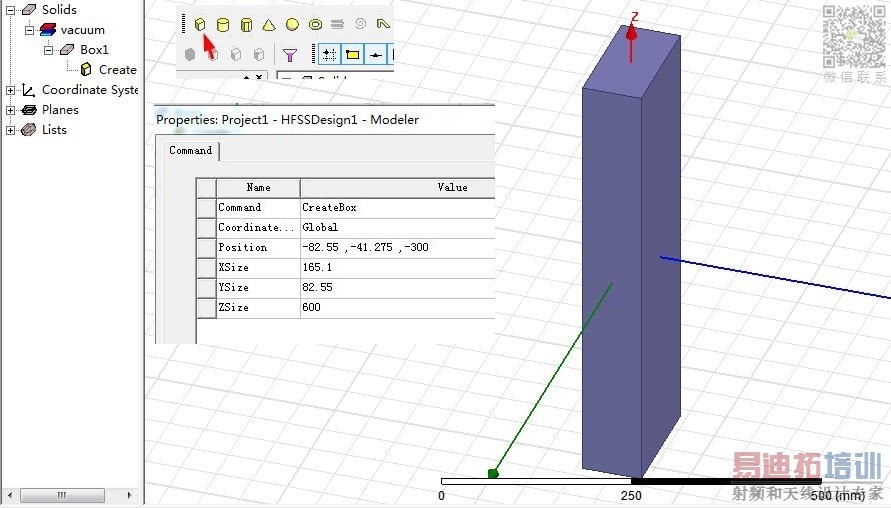The image size is (891, 508).
Task: Select the Draw Helix tool
Action: point(338,24)
